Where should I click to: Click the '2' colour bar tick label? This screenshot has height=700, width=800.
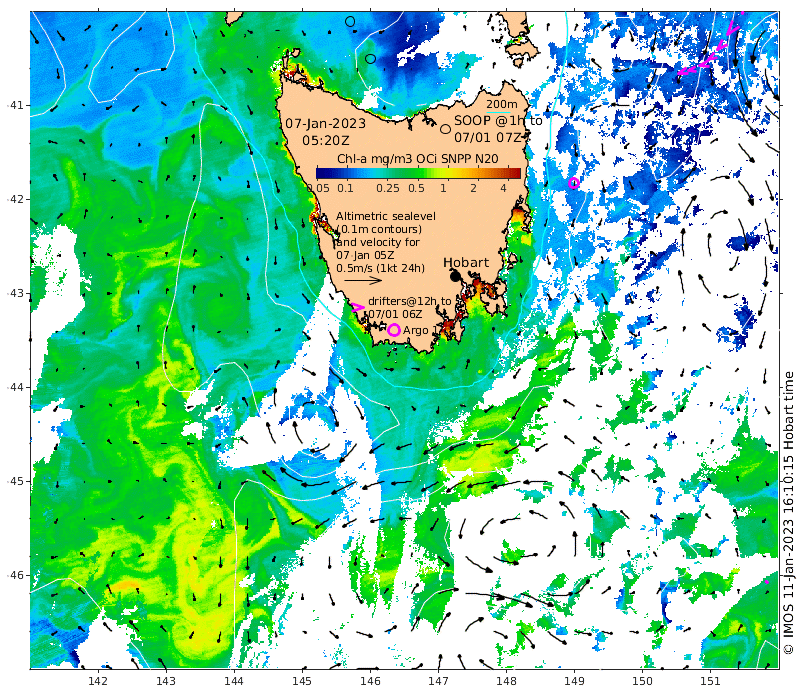pyautogui.click(x=473, y=188)
